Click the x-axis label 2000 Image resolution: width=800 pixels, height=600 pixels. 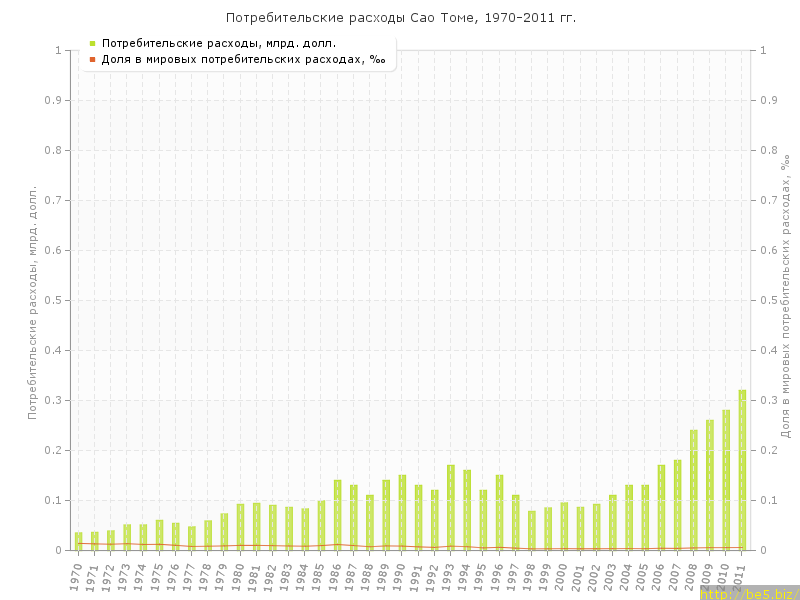click(x=563, y=575)
